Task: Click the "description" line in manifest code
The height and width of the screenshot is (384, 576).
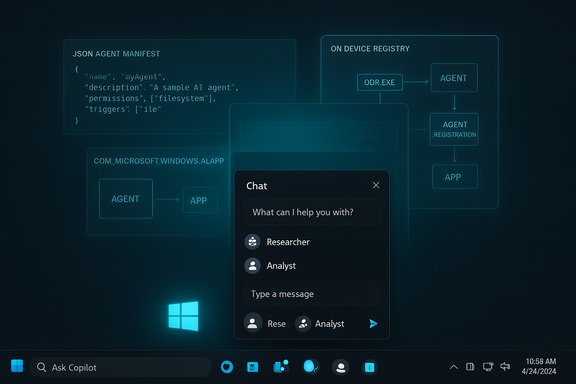Action: point(162,87)
